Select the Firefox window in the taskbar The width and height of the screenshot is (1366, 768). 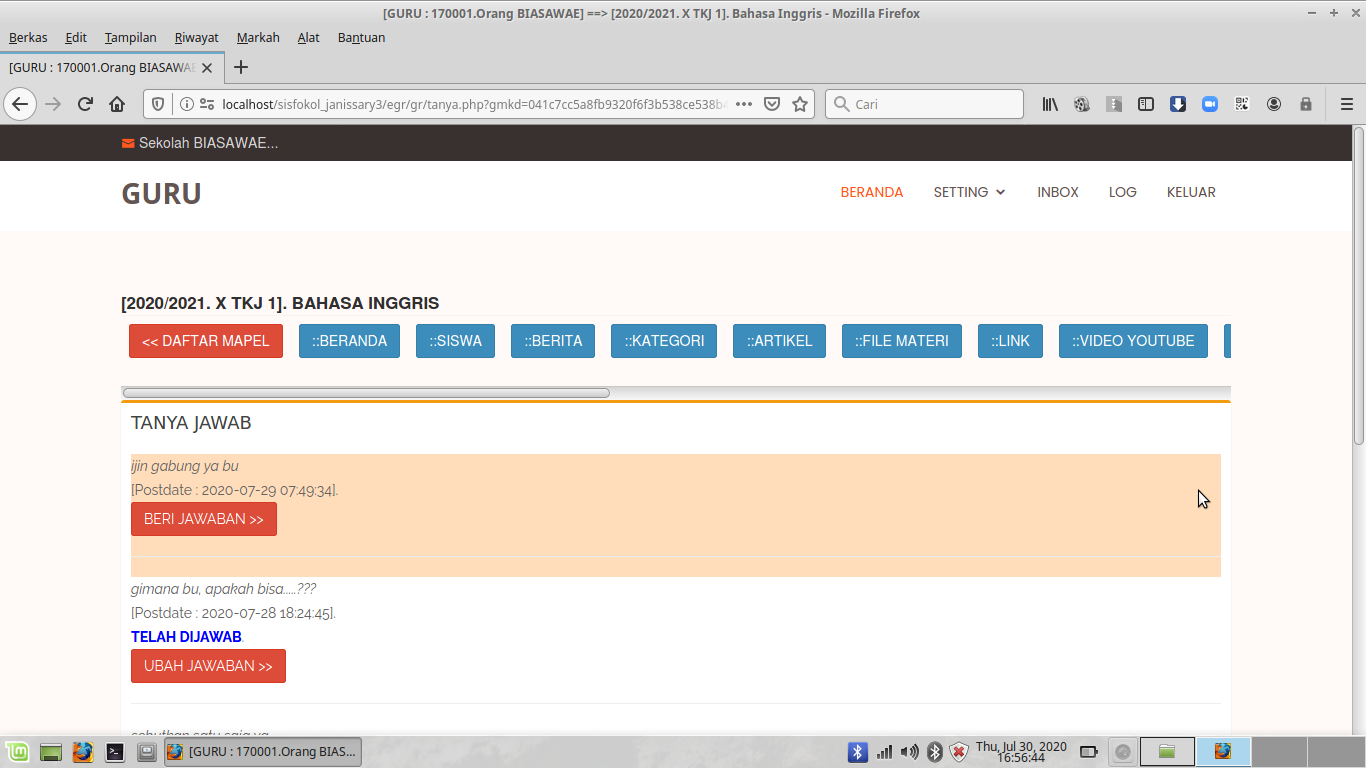click(x=262, y=752)
